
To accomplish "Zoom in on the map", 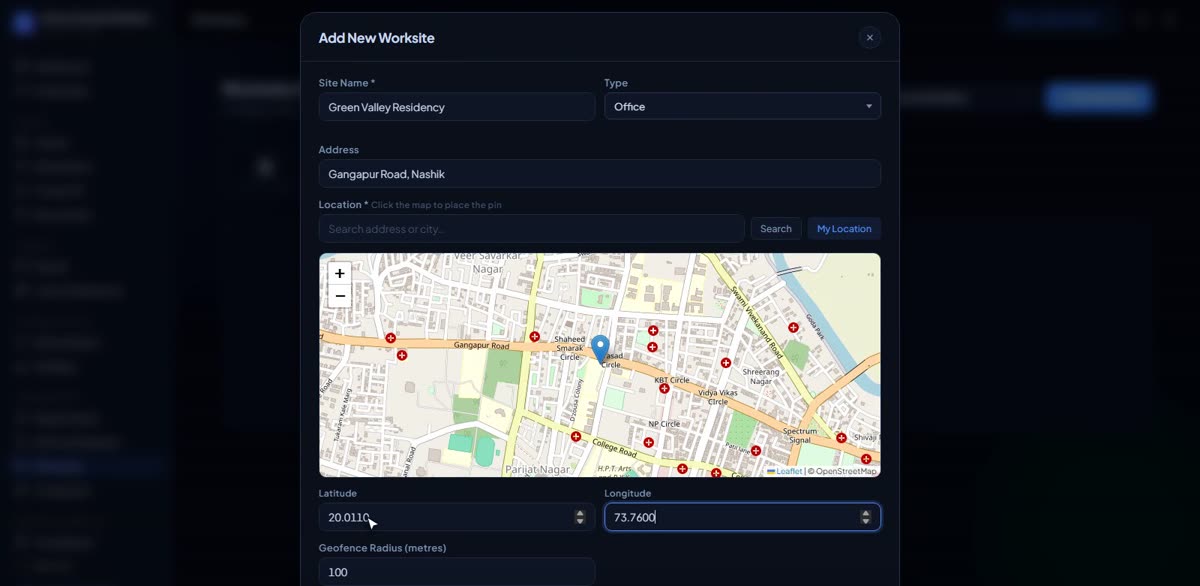I will [x=340, y=273].
